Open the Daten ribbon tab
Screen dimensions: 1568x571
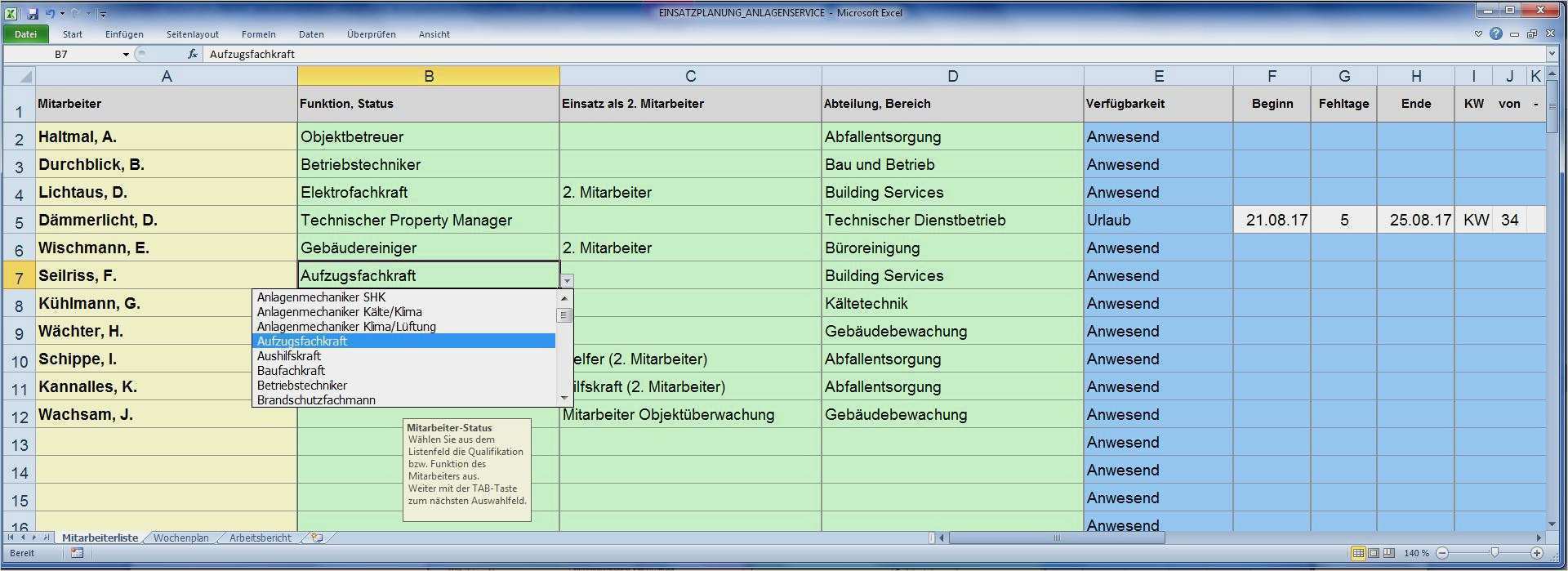[x=311, y=34]
